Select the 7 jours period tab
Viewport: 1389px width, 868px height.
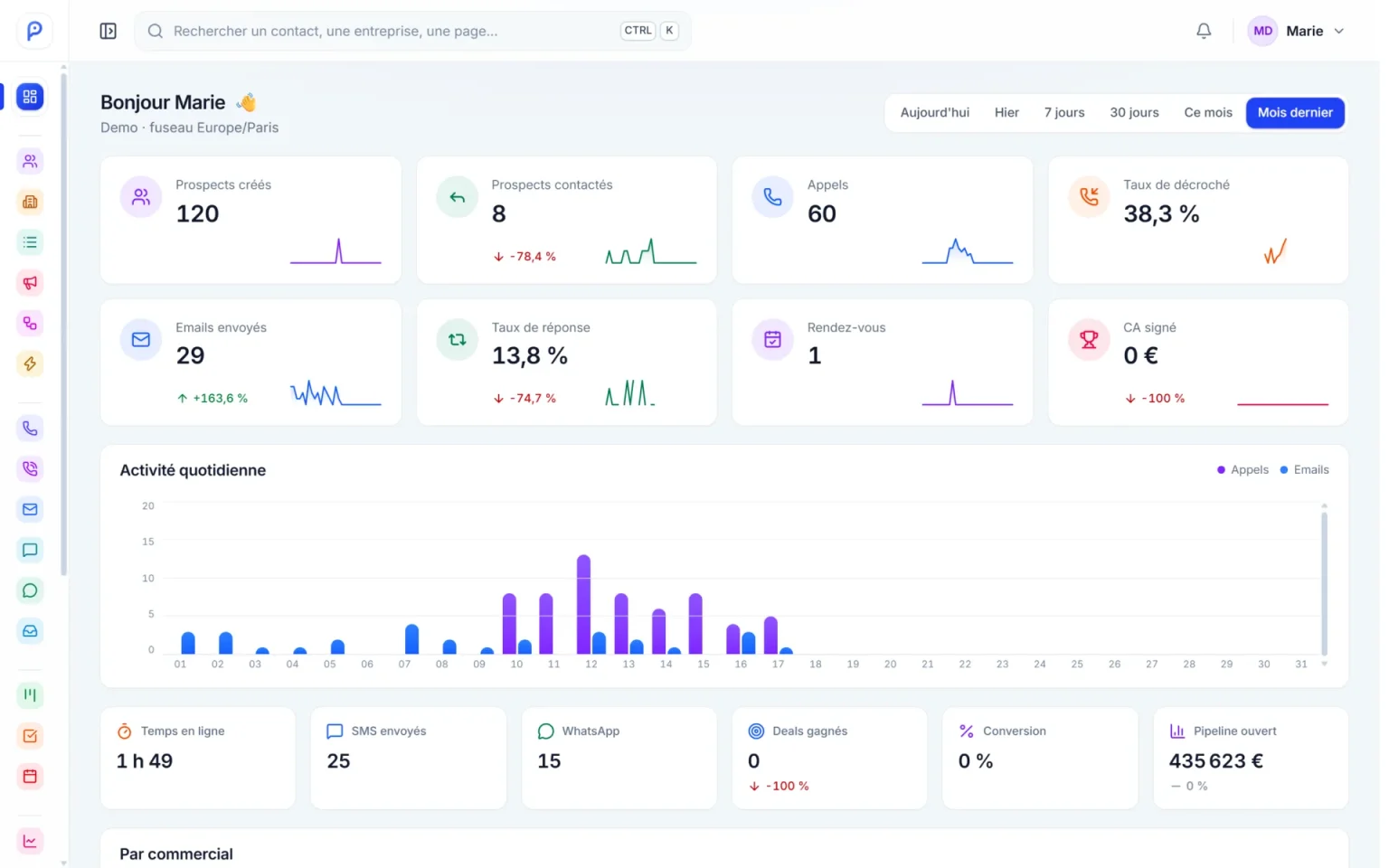[x=1064, y=113]
